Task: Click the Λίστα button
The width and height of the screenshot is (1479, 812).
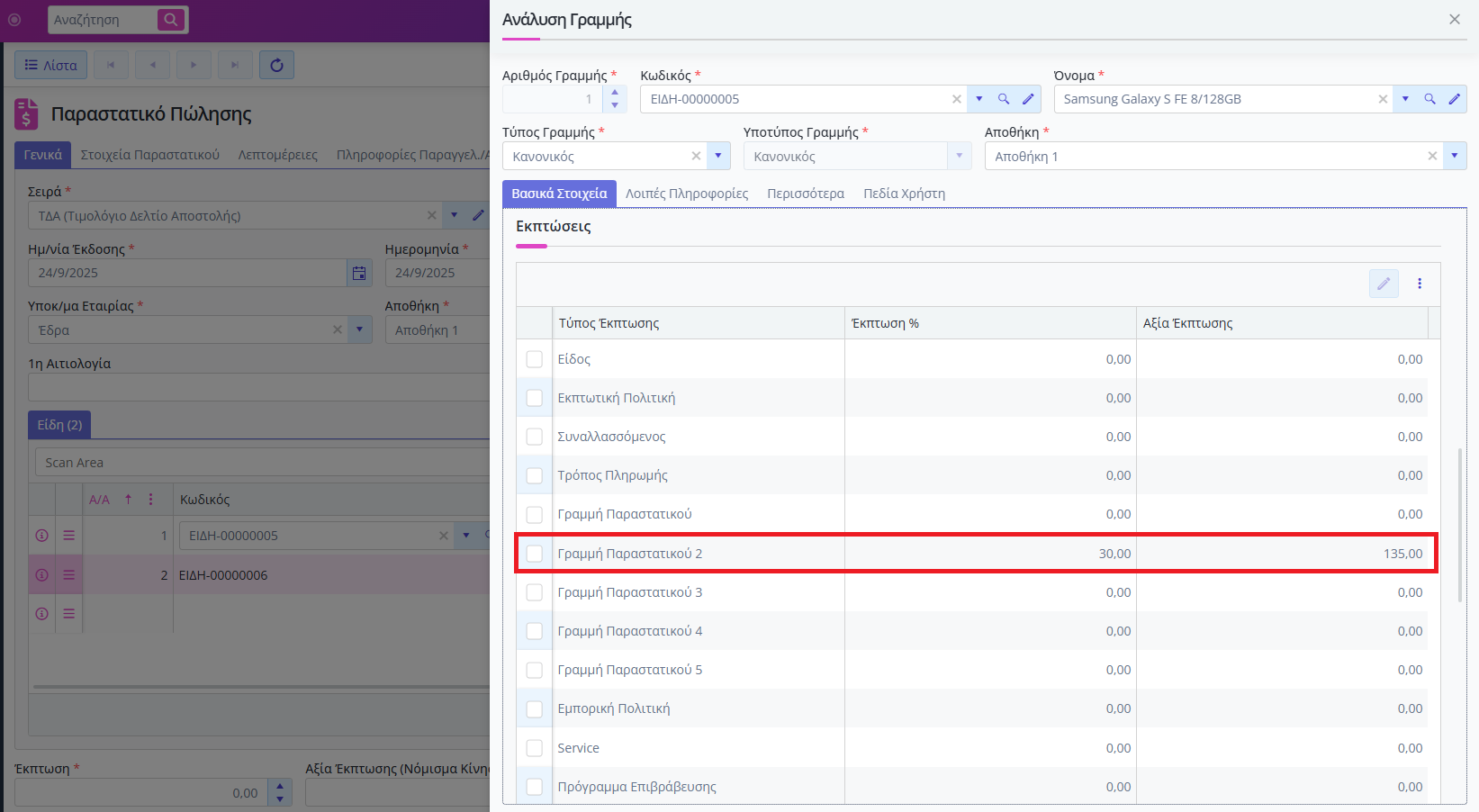Action: coord(50,65)
